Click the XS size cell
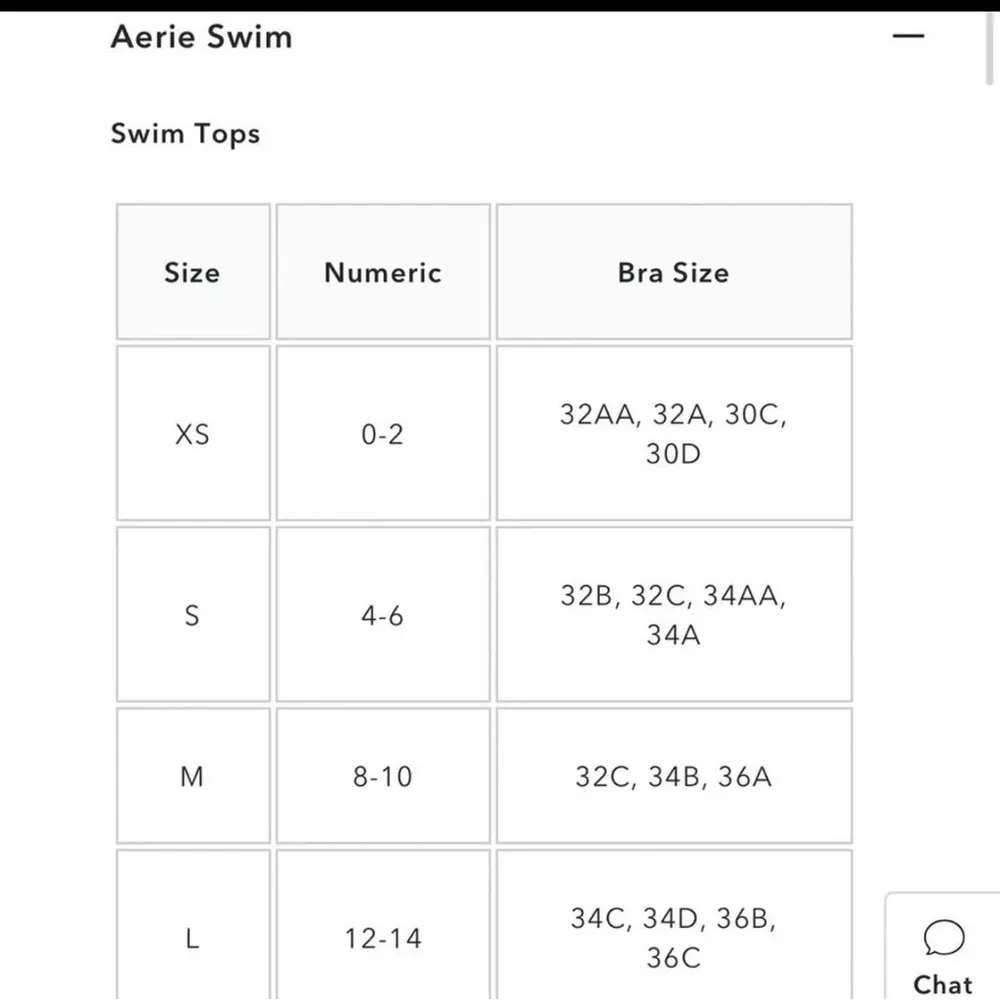The image size is (1000, 1000). click(x=193, y=434)
